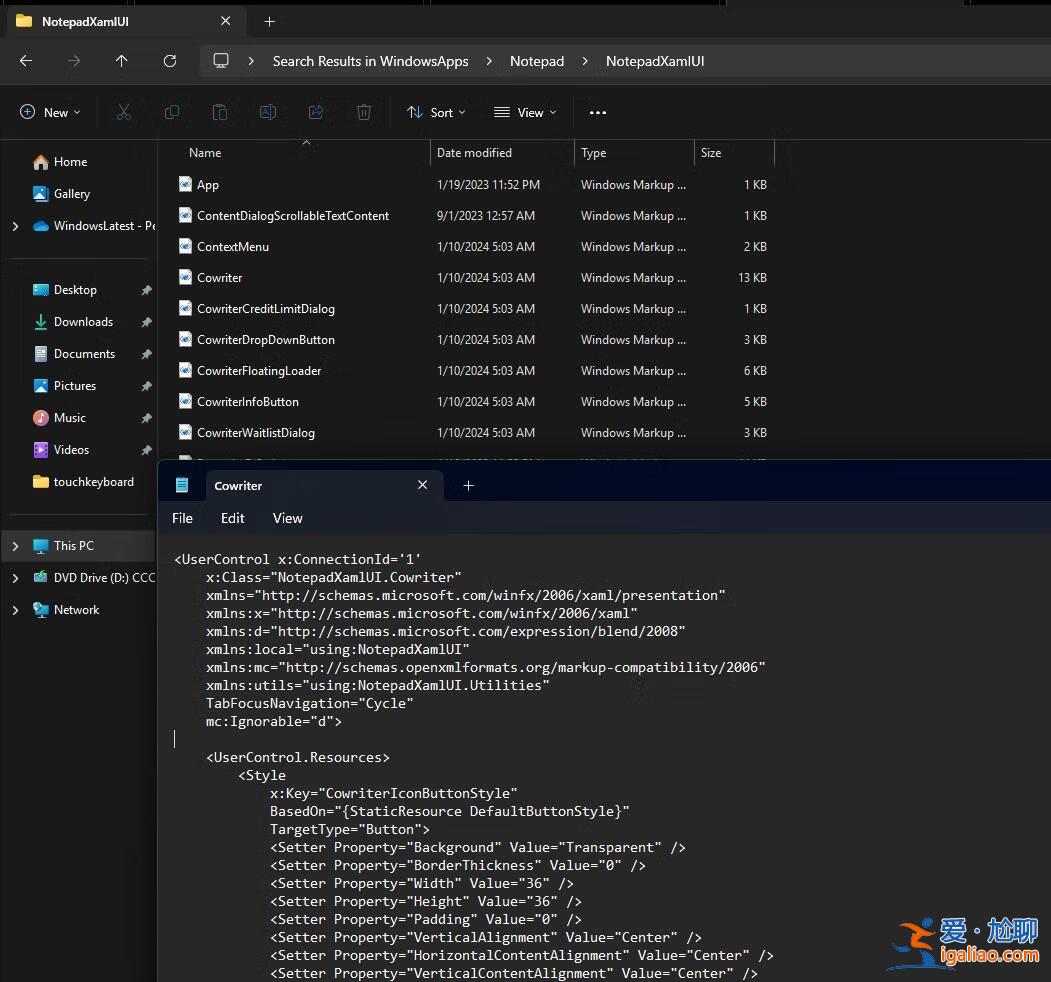Click the Paste icon in the toolbar
The height and width of the screenshot is (982, 1051).
coord(220,112)
